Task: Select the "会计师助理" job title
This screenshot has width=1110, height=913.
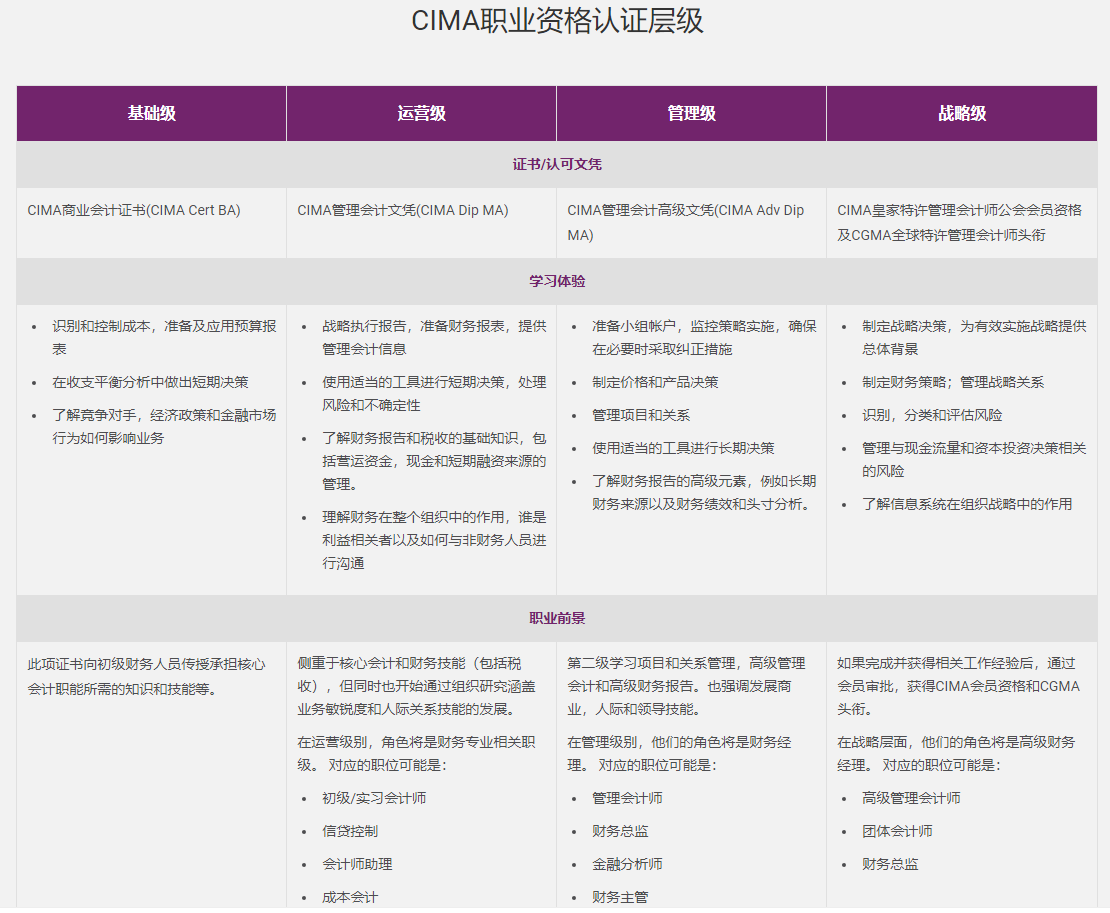Action: pyautogui.click(x=357, y=864)
